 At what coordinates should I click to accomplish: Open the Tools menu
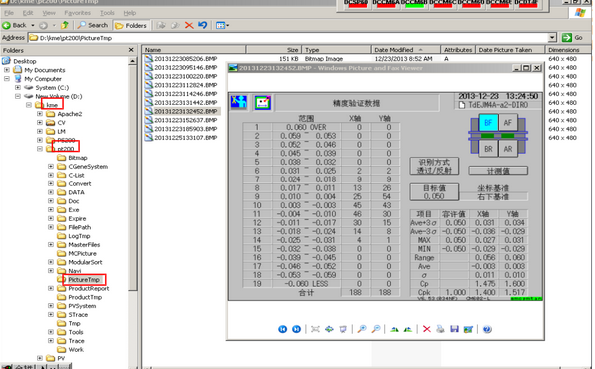coord(107,13)
